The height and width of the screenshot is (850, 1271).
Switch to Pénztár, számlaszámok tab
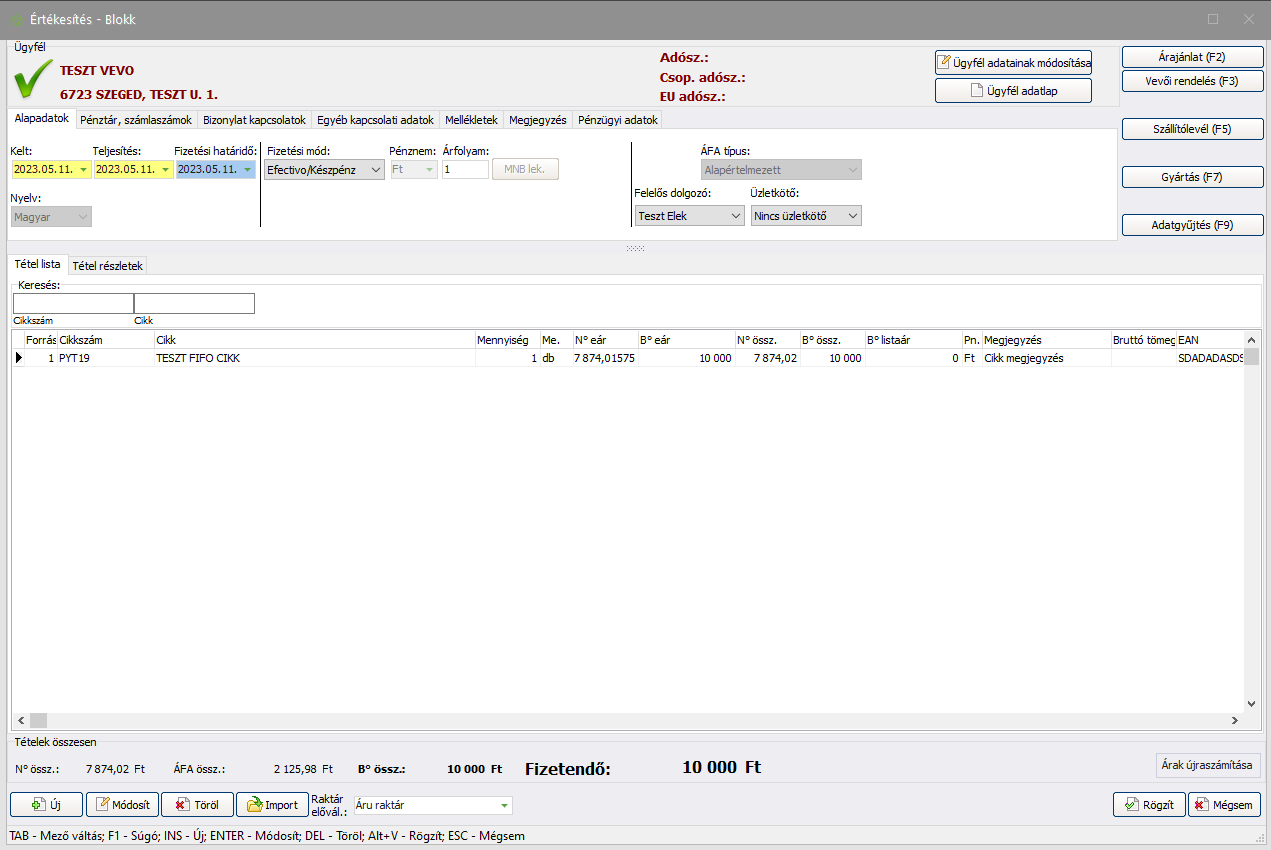(x=135, y=120)
